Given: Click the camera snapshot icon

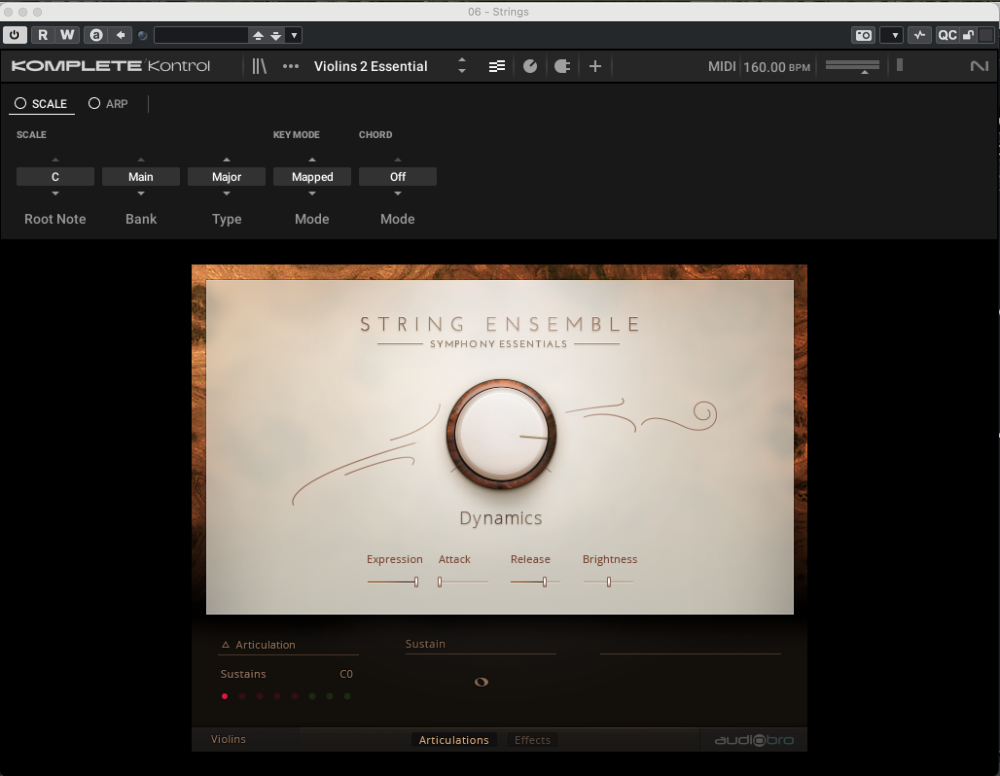Looking at the screenshot, I should click(864, 35).
